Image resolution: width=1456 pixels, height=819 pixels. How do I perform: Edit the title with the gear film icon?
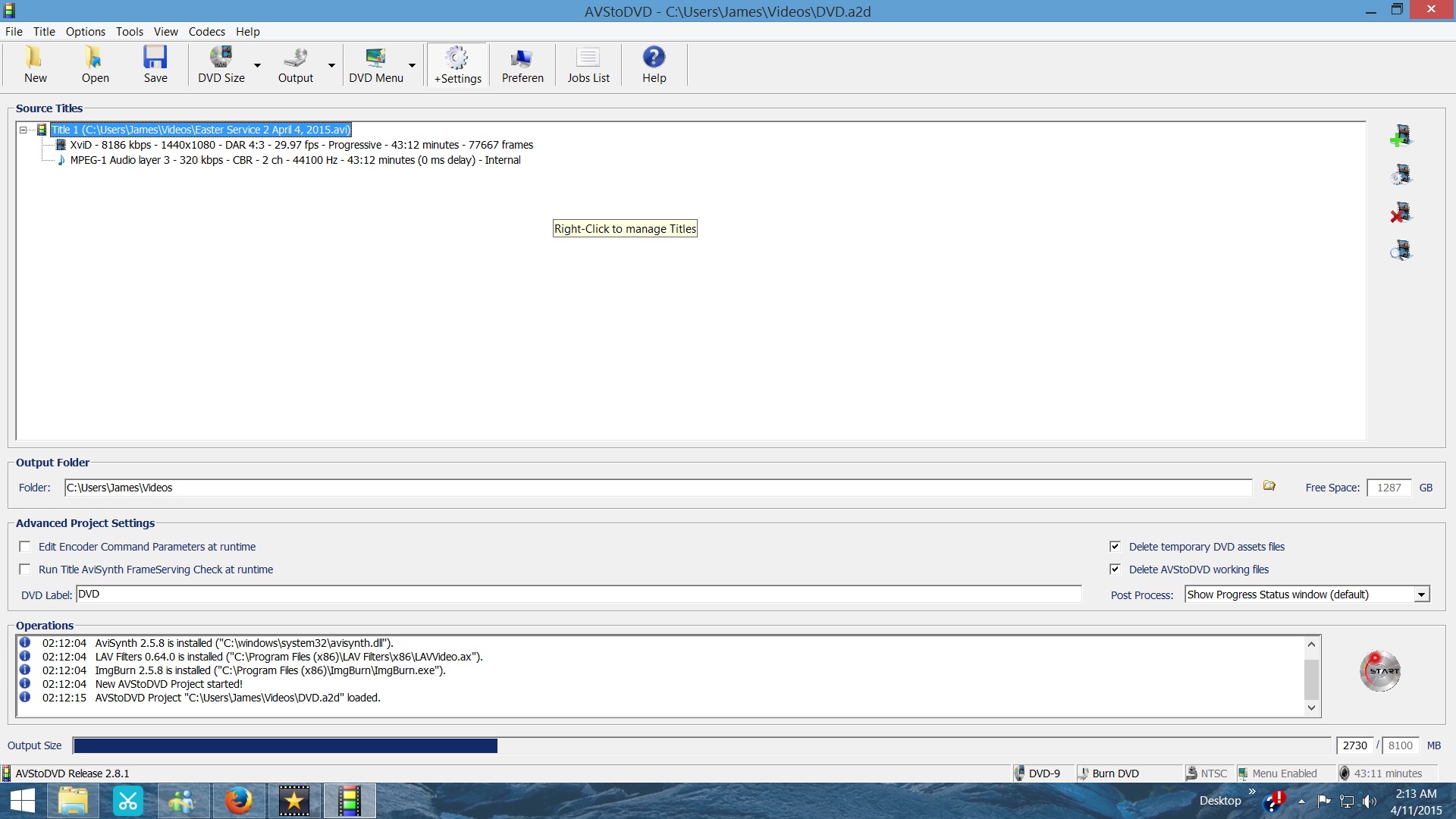point(1401,175)
